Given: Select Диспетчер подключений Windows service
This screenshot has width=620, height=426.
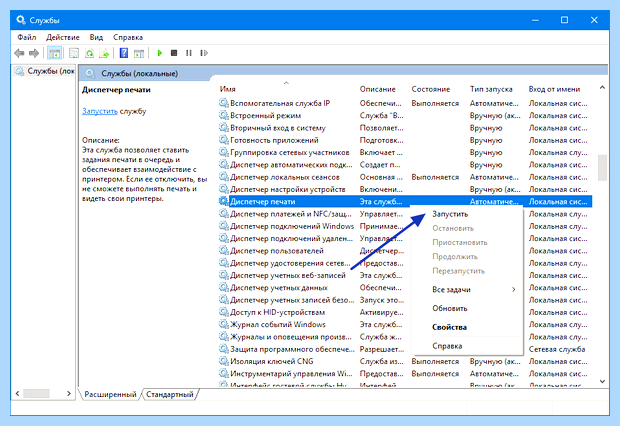Looking at the screenshot, I should [x=292, y=226].
